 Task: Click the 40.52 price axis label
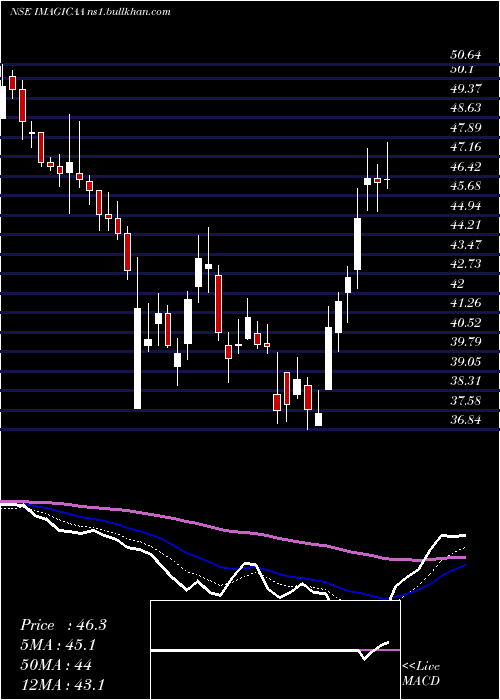(466, 323)
